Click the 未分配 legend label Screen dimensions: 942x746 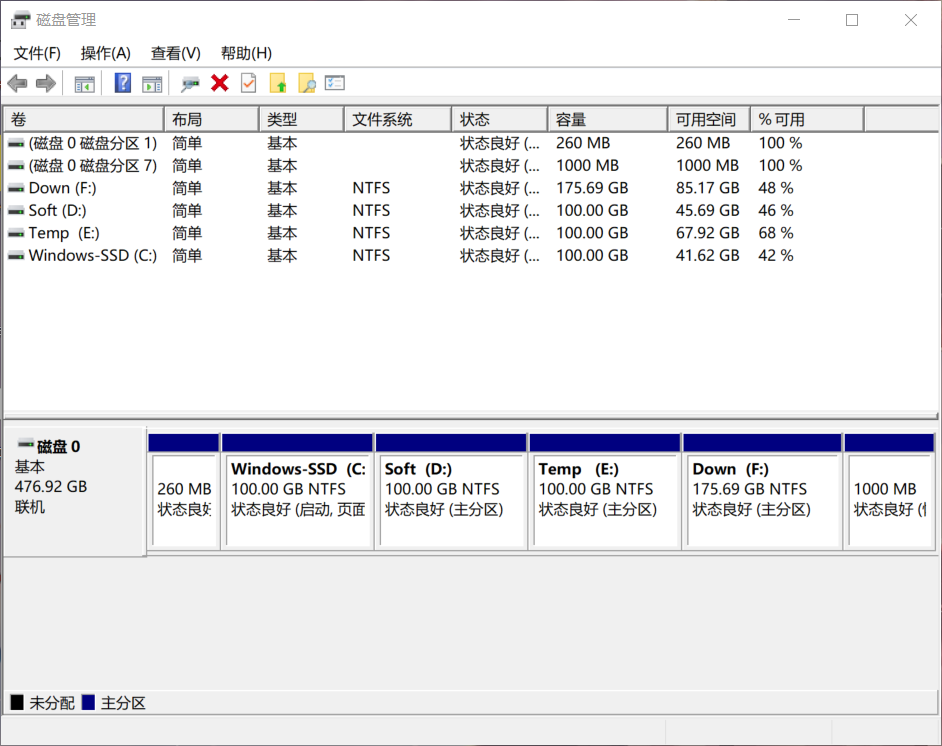click(x=52, y=703)
